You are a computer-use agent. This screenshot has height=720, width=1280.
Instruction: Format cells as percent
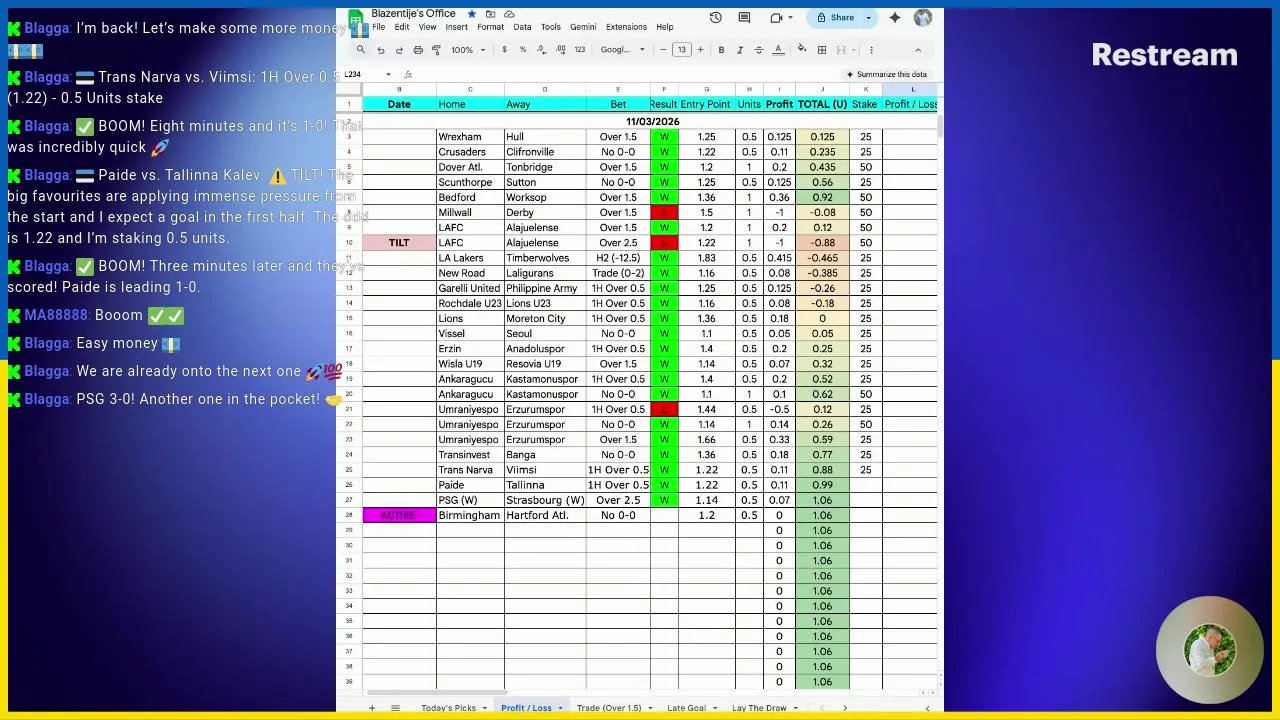[x=522, y=50]
